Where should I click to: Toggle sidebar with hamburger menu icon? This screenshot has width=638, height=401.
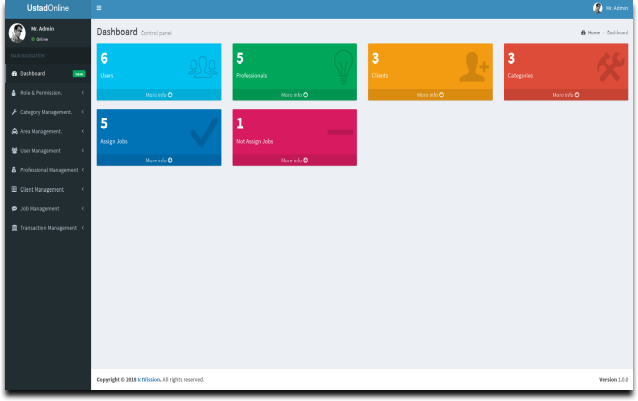[99, 8]
